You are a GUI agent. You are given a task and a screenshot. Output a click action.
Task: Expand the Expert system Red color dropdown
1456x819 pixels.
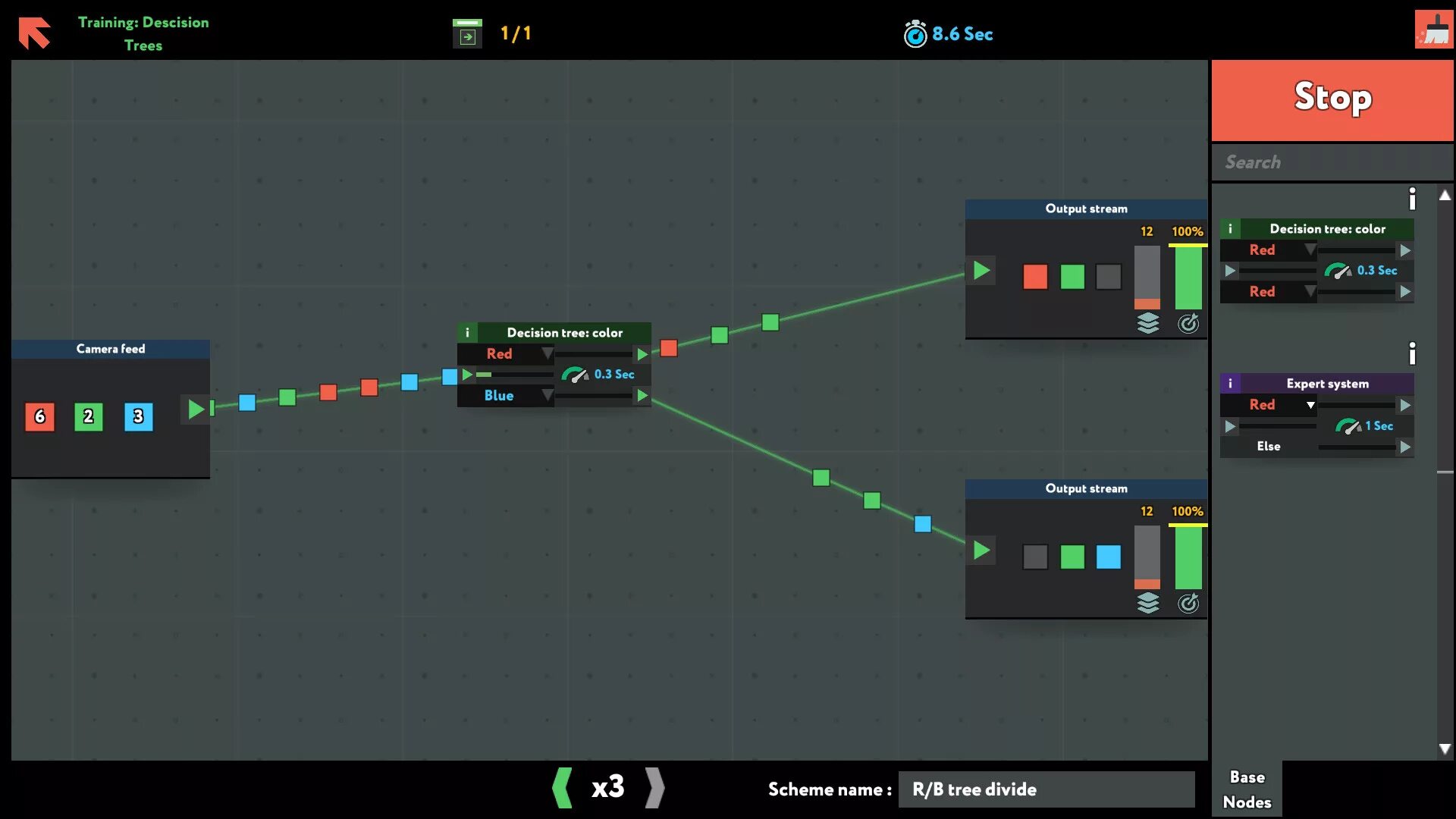pos(1309,404)
